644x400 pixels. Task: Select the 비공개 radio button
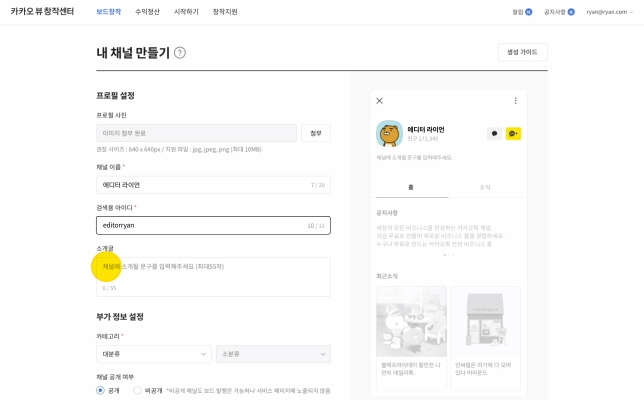pyautogui.click(x=137, y=390)
